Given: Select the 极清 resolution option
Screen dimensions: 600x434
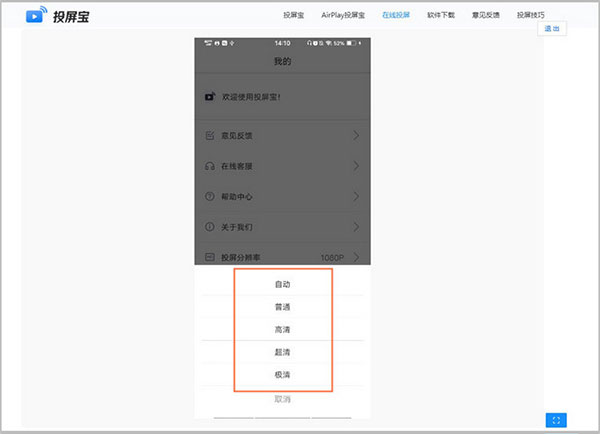Looking at the screenshot, I should pos(282,374).
